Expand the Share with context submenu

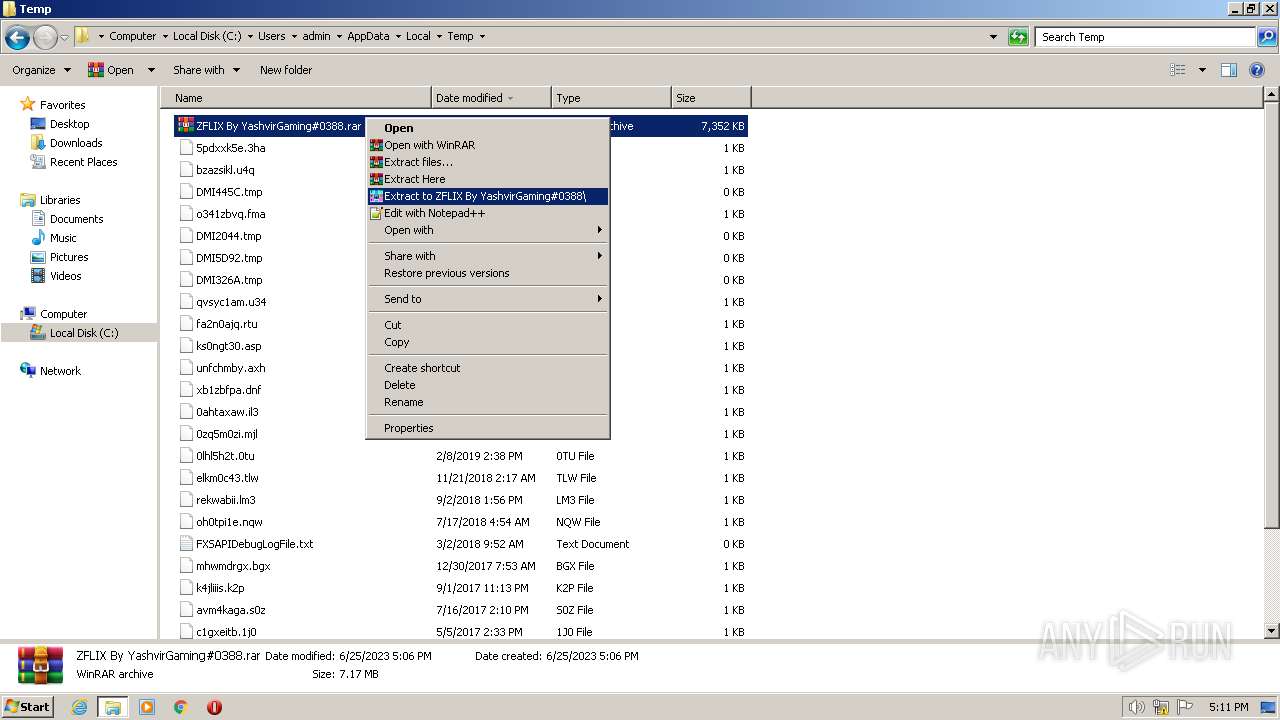(488, 256)
